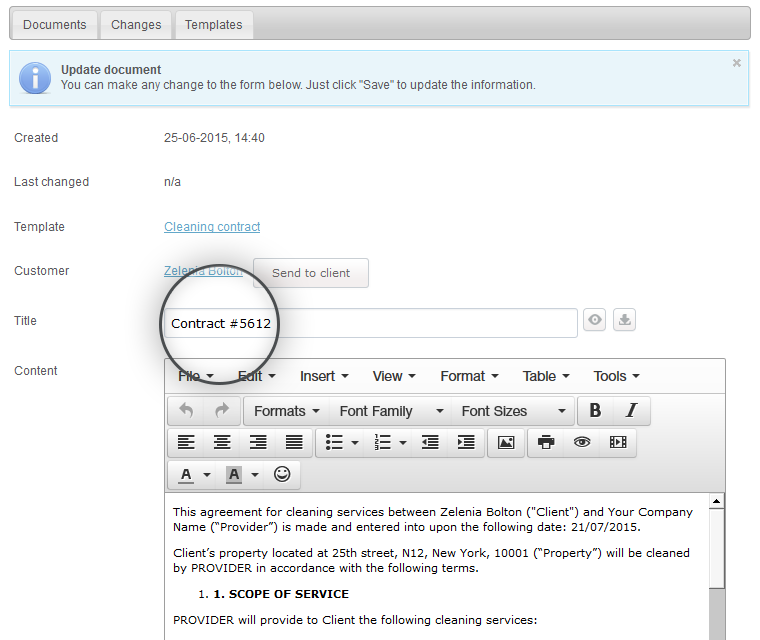Screen dimensions: 760x640
Task: Open bullet list style dropdown arrow
Action: coord(355,443)
